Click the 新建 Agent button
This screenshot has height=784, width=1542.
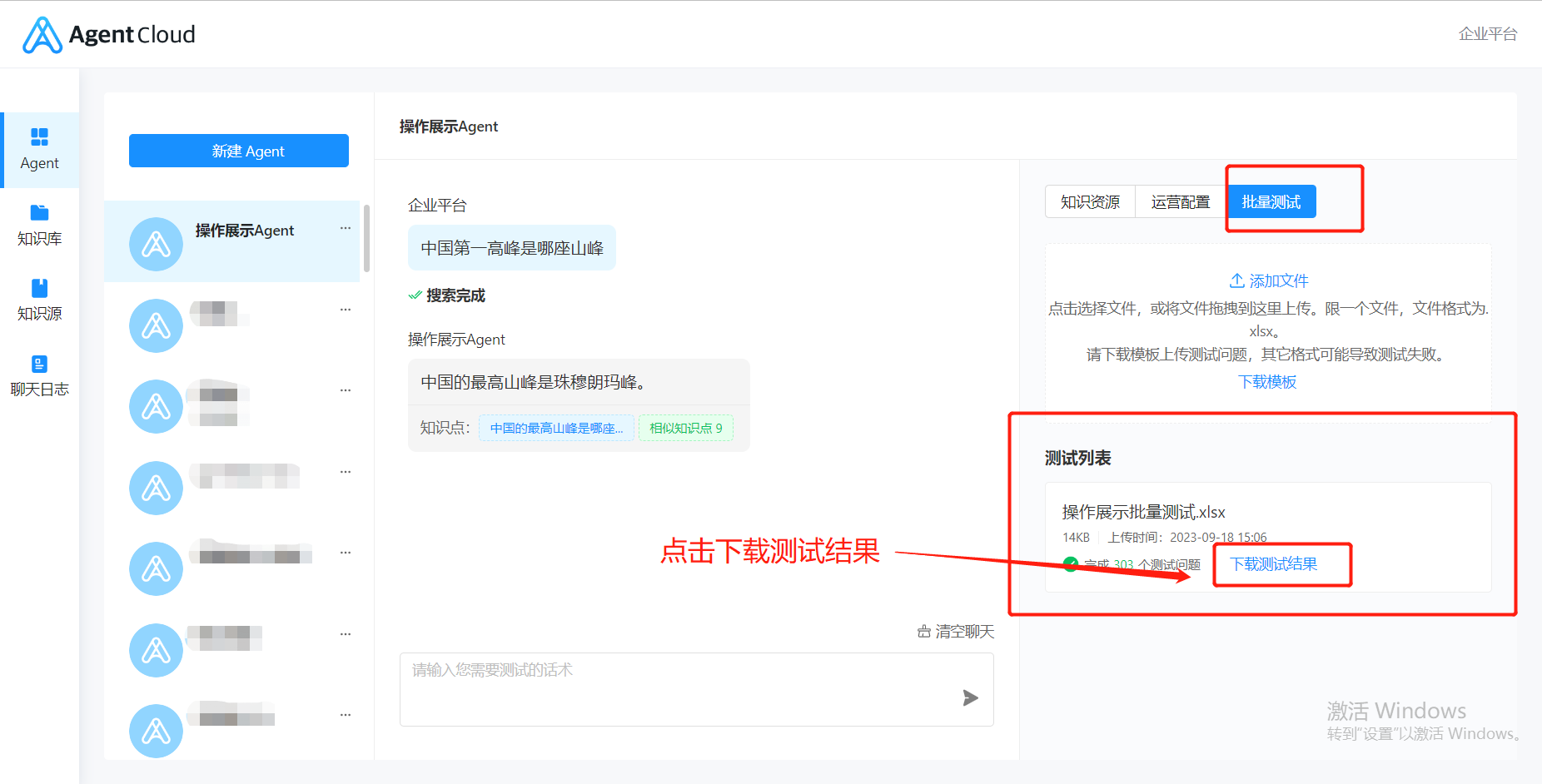pyautogui.click(x=239, y=151)
